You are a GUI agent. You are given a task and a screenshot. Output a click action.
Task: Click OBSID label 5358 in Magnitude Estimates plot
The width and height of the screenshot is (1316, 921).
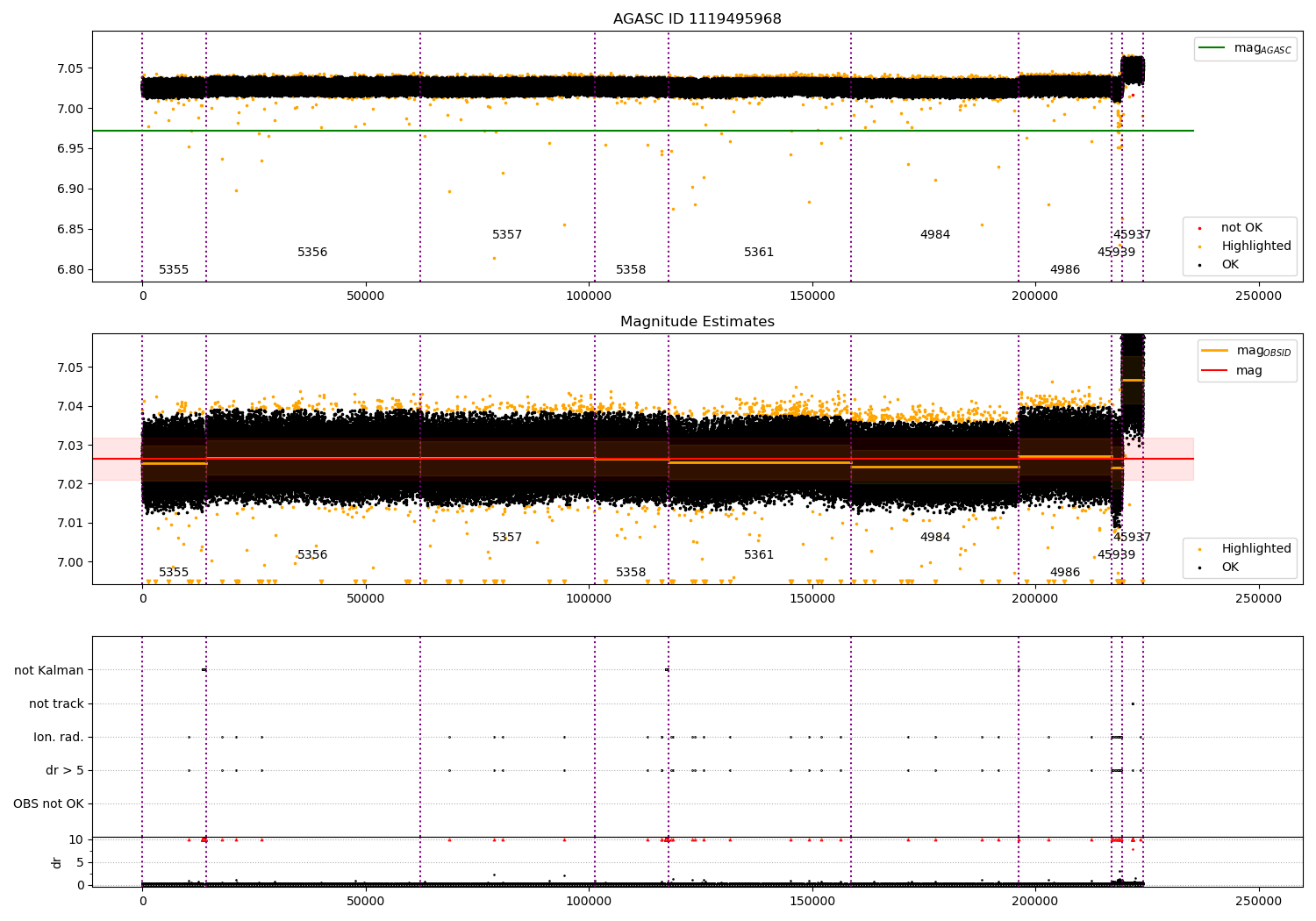(631, 573)
